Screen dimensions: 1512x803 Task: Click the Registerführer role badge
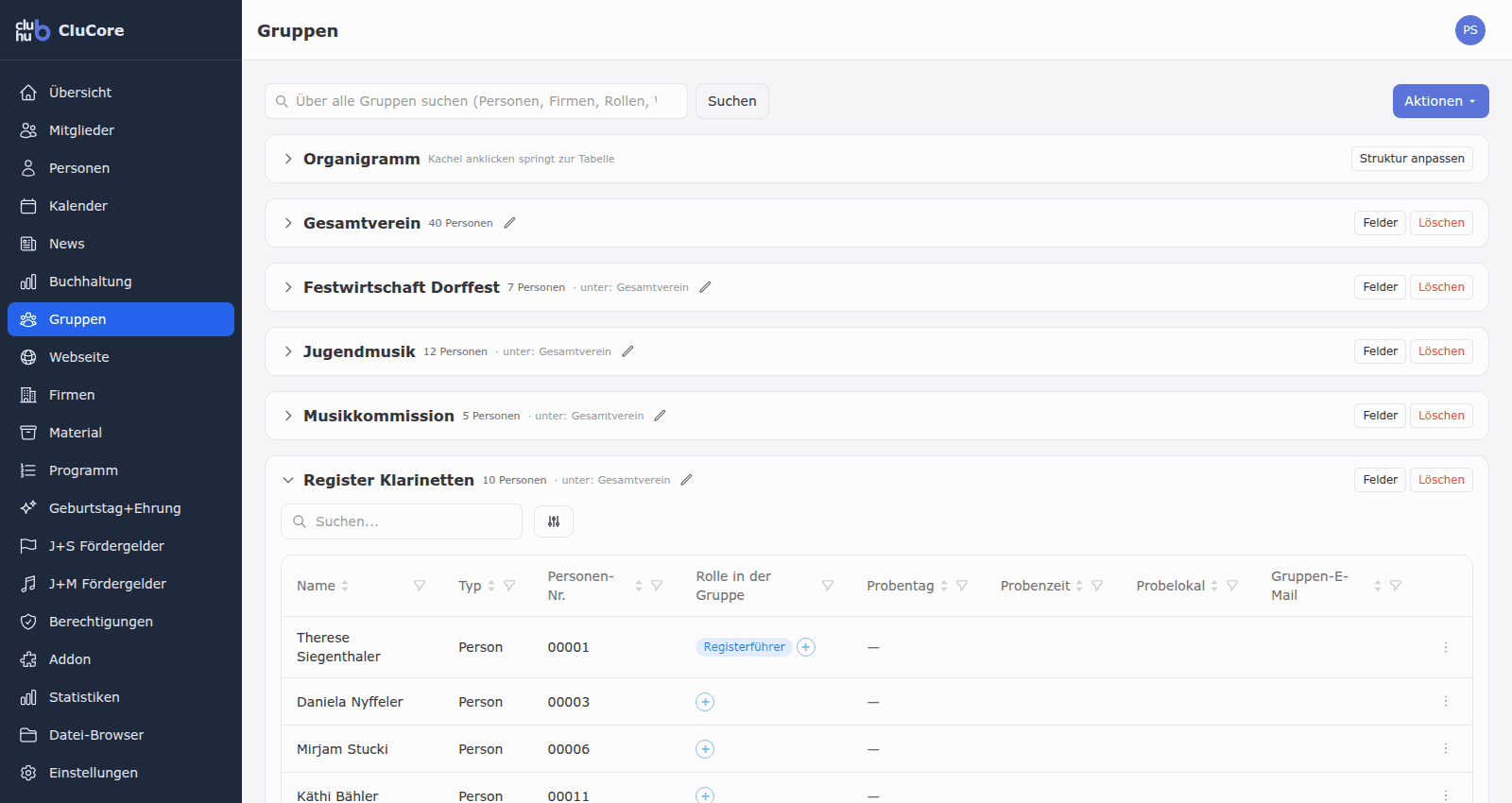tap(744, 647)
